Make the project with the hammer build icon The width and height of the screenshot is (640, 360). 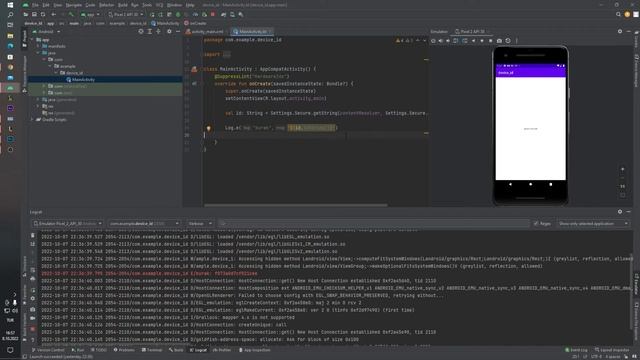[71, 14]
